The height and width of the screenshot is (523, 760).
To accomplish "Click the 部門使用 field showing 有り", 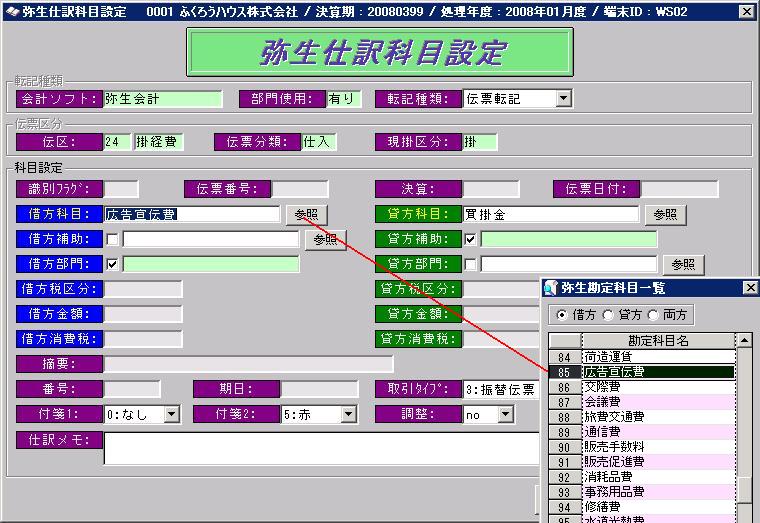I will (x=344, y=99).
